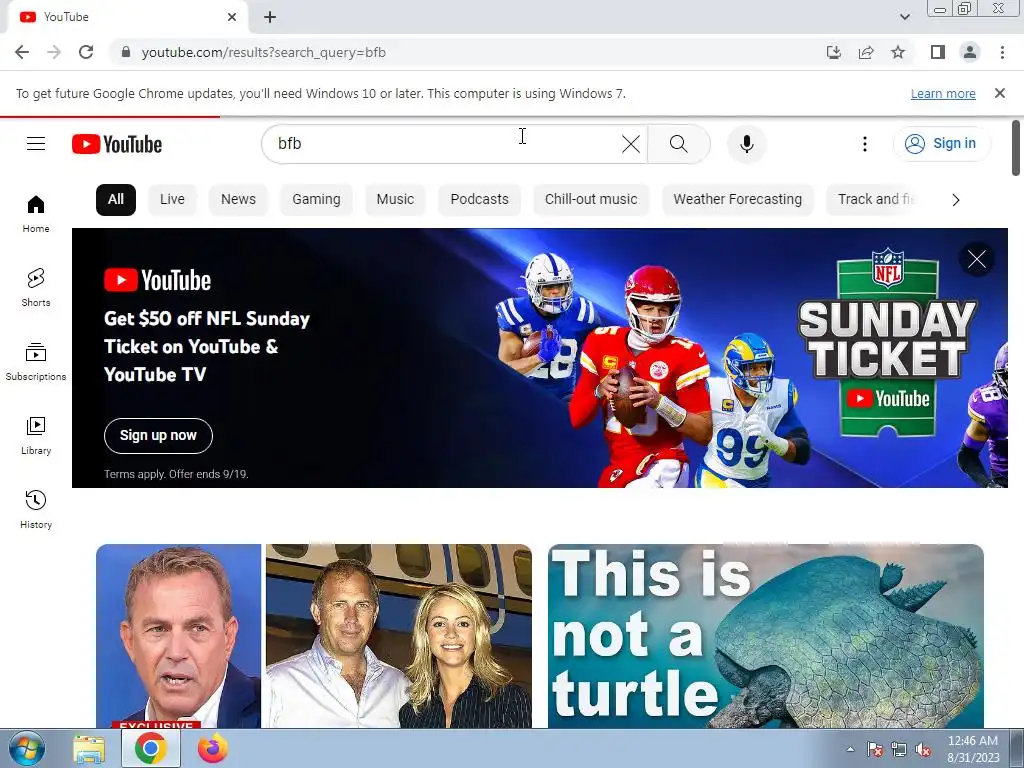Click the magnifier search button
1024x768 pixels.
(x=679, y=144)
